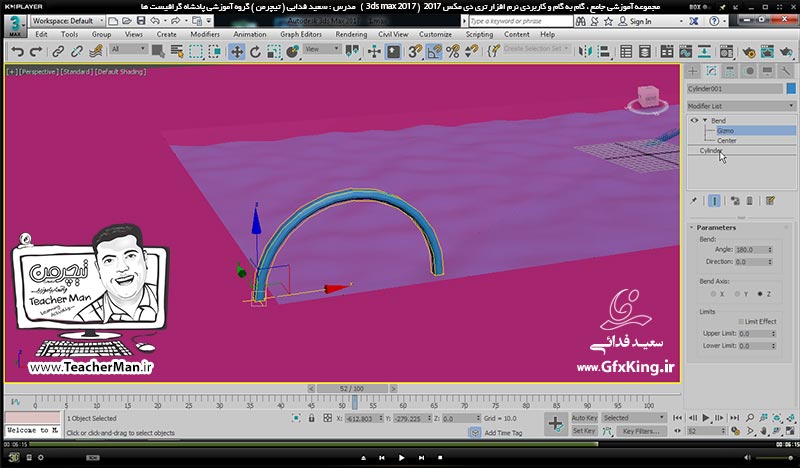This screenshot has height=468, width=800.
Task: Click the Redo arrow in main toolbar
Action: [x=36, y=52]
